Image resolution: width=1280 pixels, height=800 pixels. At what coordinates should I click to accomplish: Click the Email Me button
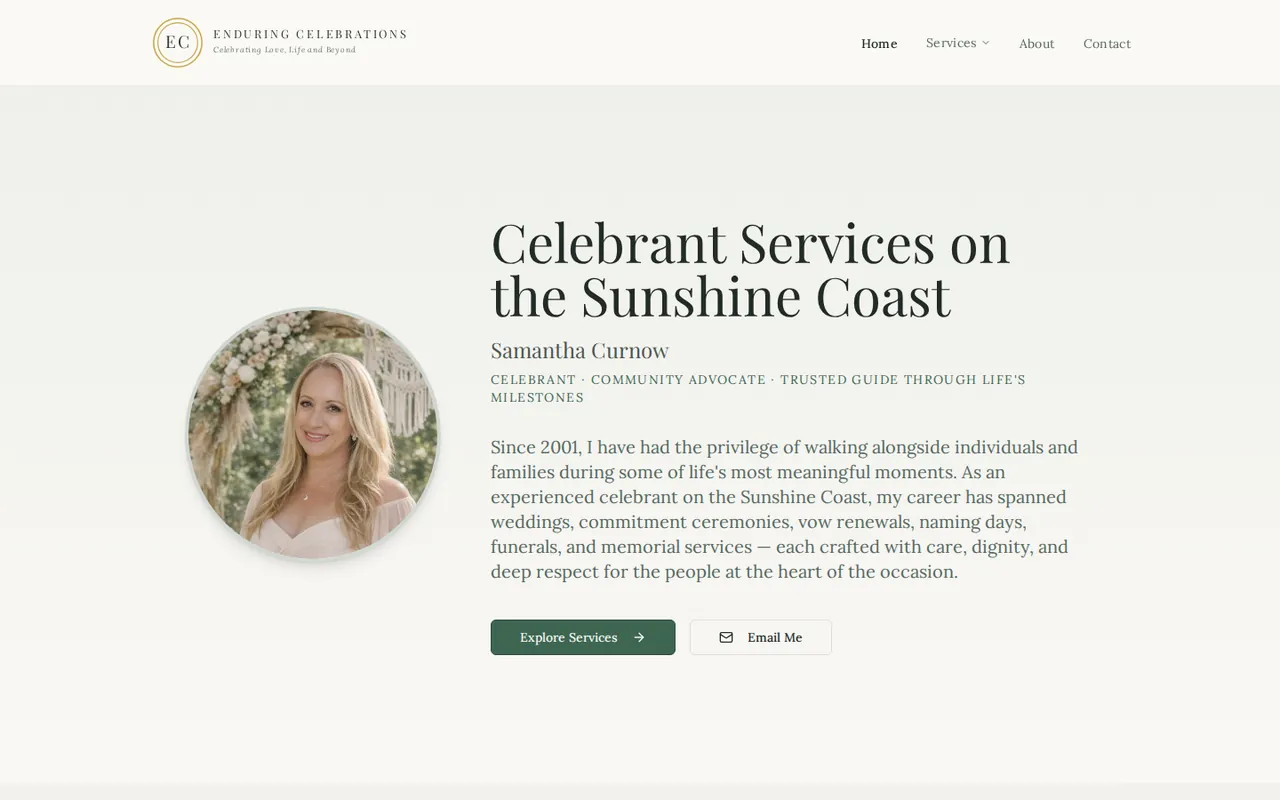click(761, 638)
